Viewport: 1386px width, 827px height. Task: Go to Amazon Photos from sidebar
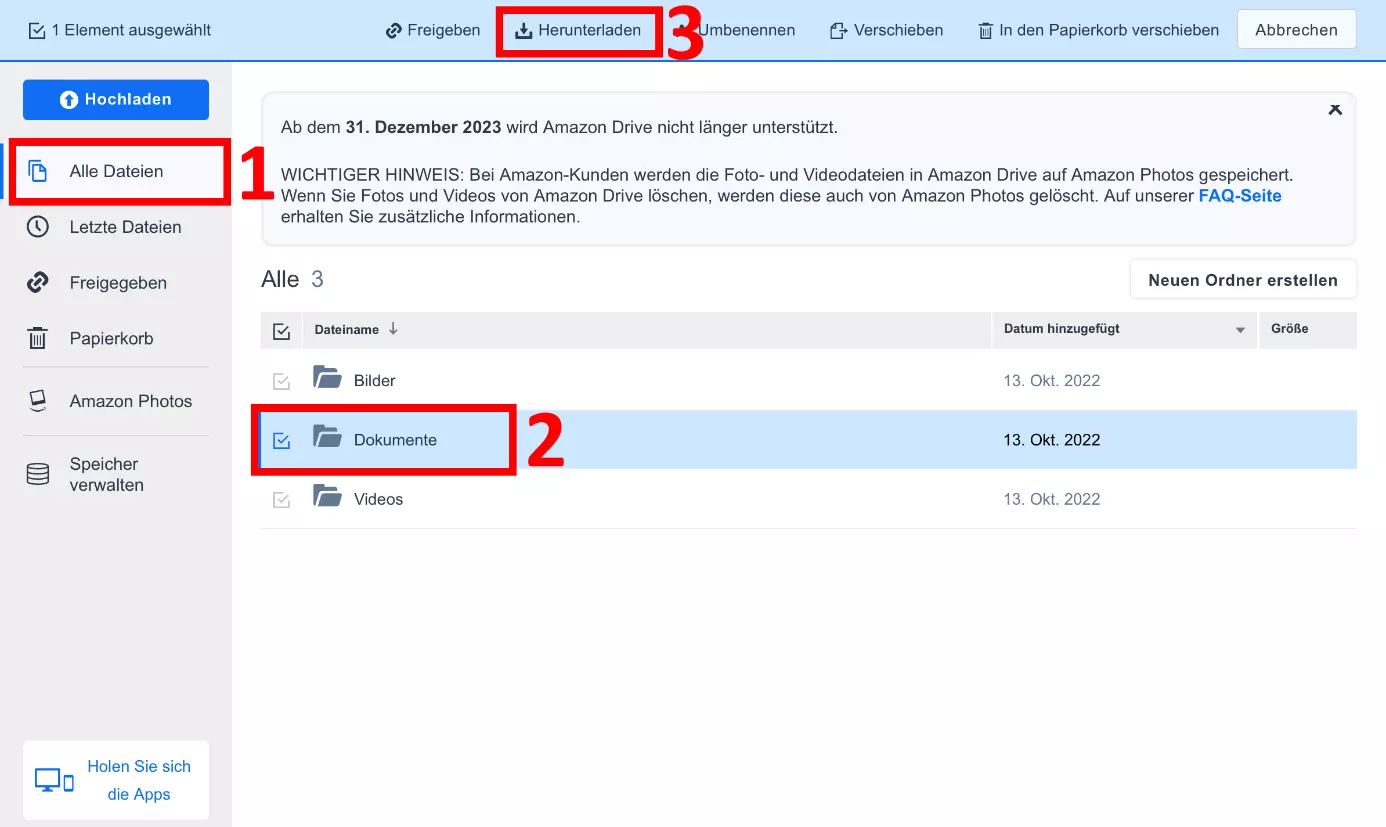pos(131,401)
